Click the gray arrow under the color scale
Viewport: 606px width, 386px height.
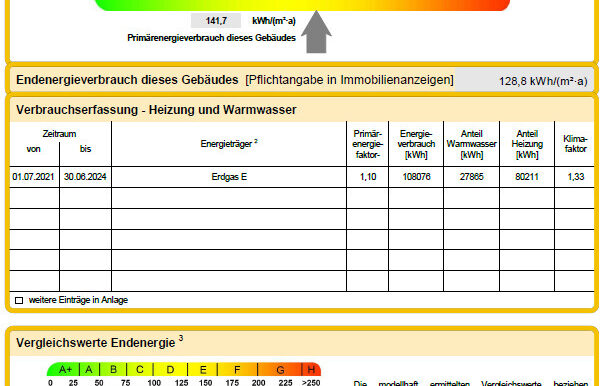tap(316, 32)
